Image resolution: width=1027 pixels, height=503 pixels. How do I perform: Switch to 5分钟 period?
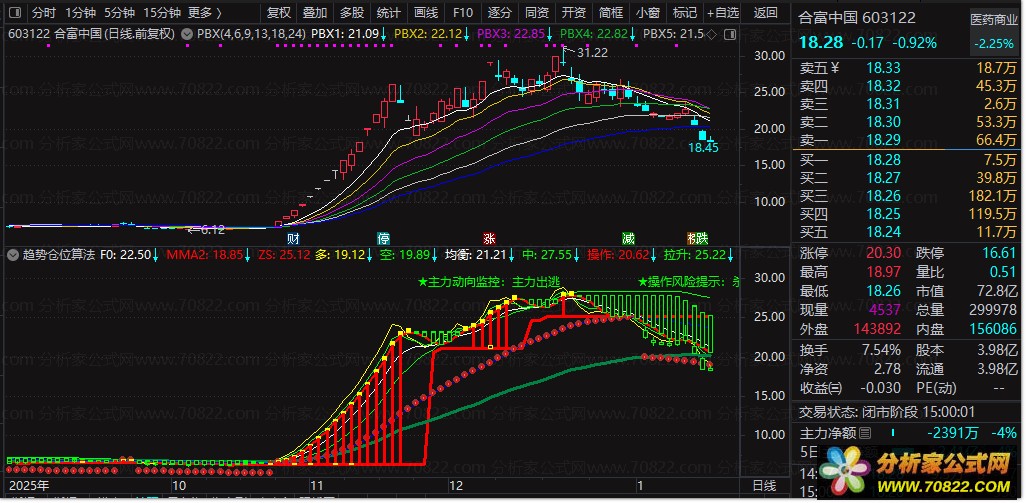point(119,12)
